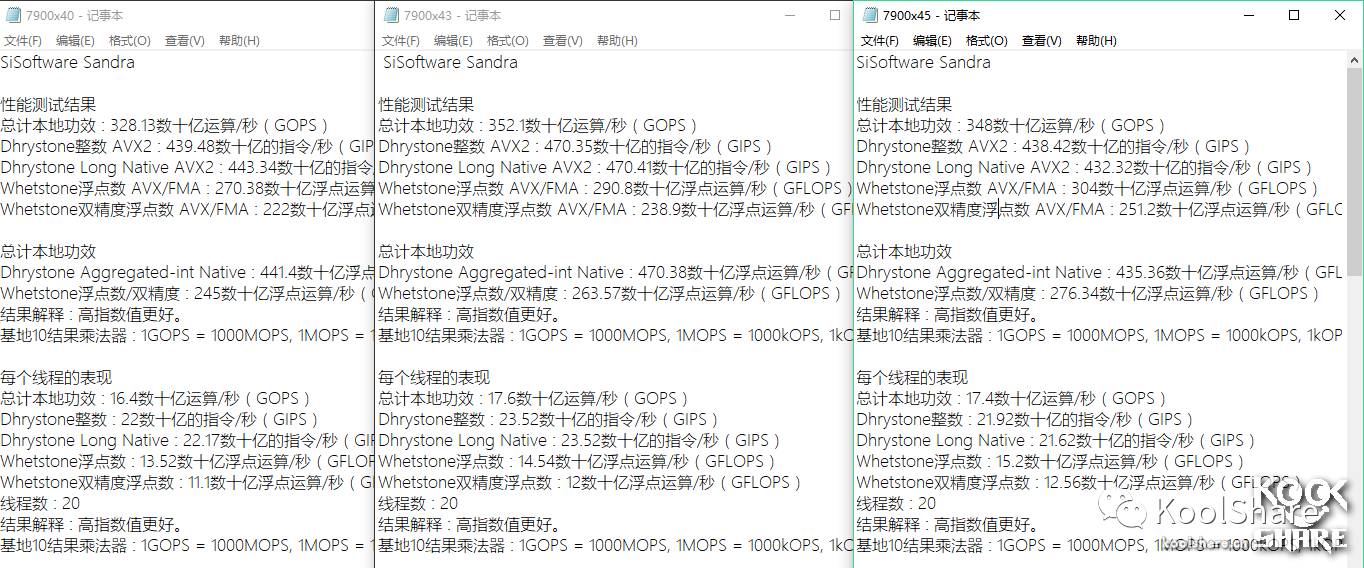Open 格式(O) menu in 7900x40 window
The image size is (1364, 568).
(x=129, y=41)
